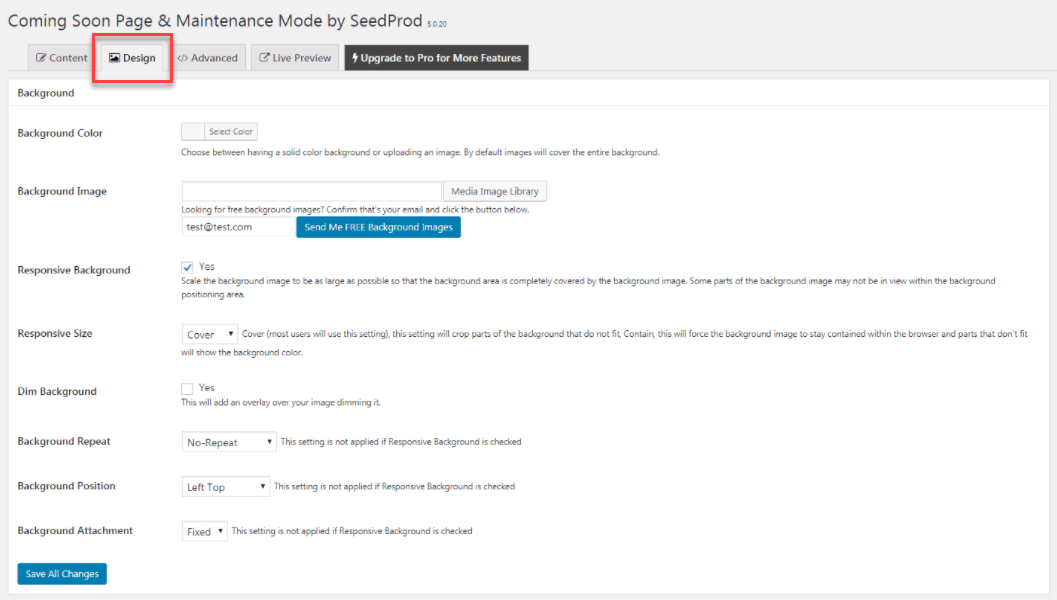This screenshot has width=1057, height=600.
Task: Open the Content tab
Action: (x=61, y=58)
